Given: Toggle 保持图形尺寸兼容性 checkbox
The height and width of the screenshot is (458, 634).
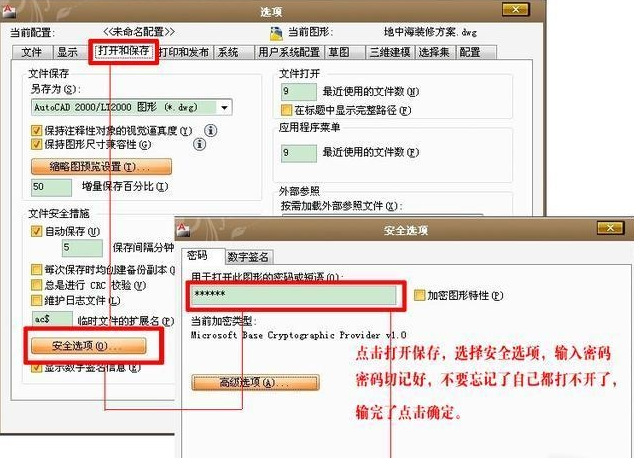Looking at the screenshot, I should click(x=36, y=144).
